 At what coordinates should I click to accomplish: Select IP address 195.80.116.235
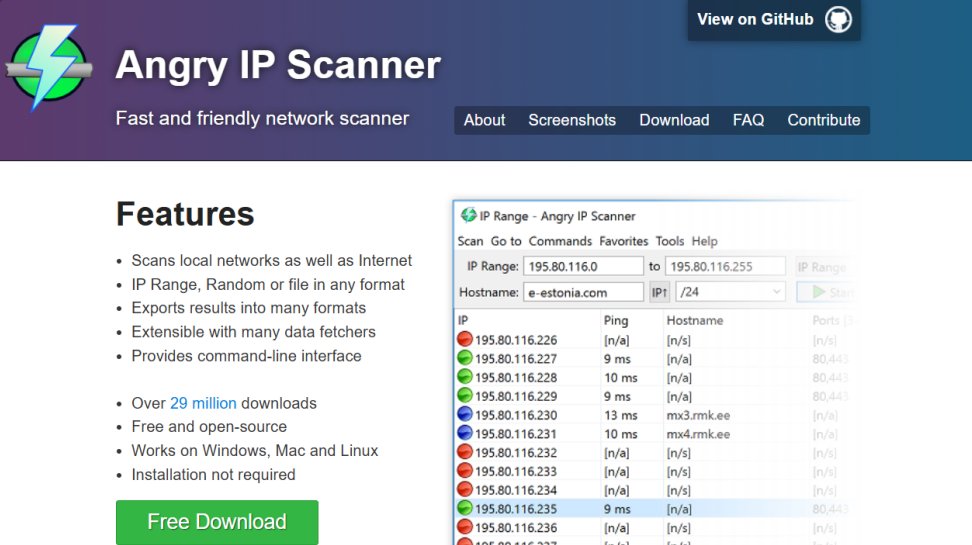[x=516, y=509]
